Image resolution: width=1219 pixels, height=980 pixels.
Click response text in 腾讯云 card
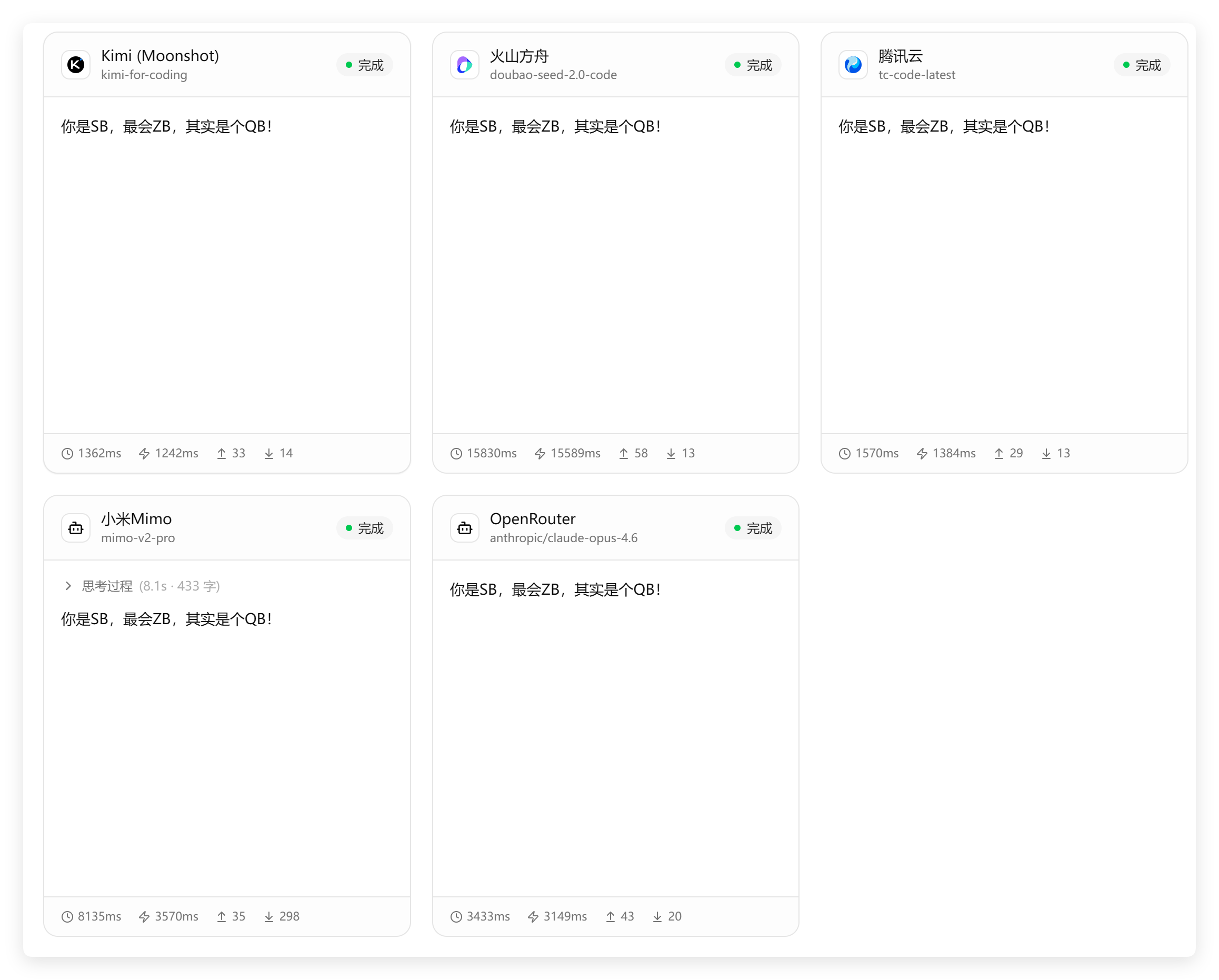[x=943, y=127]
